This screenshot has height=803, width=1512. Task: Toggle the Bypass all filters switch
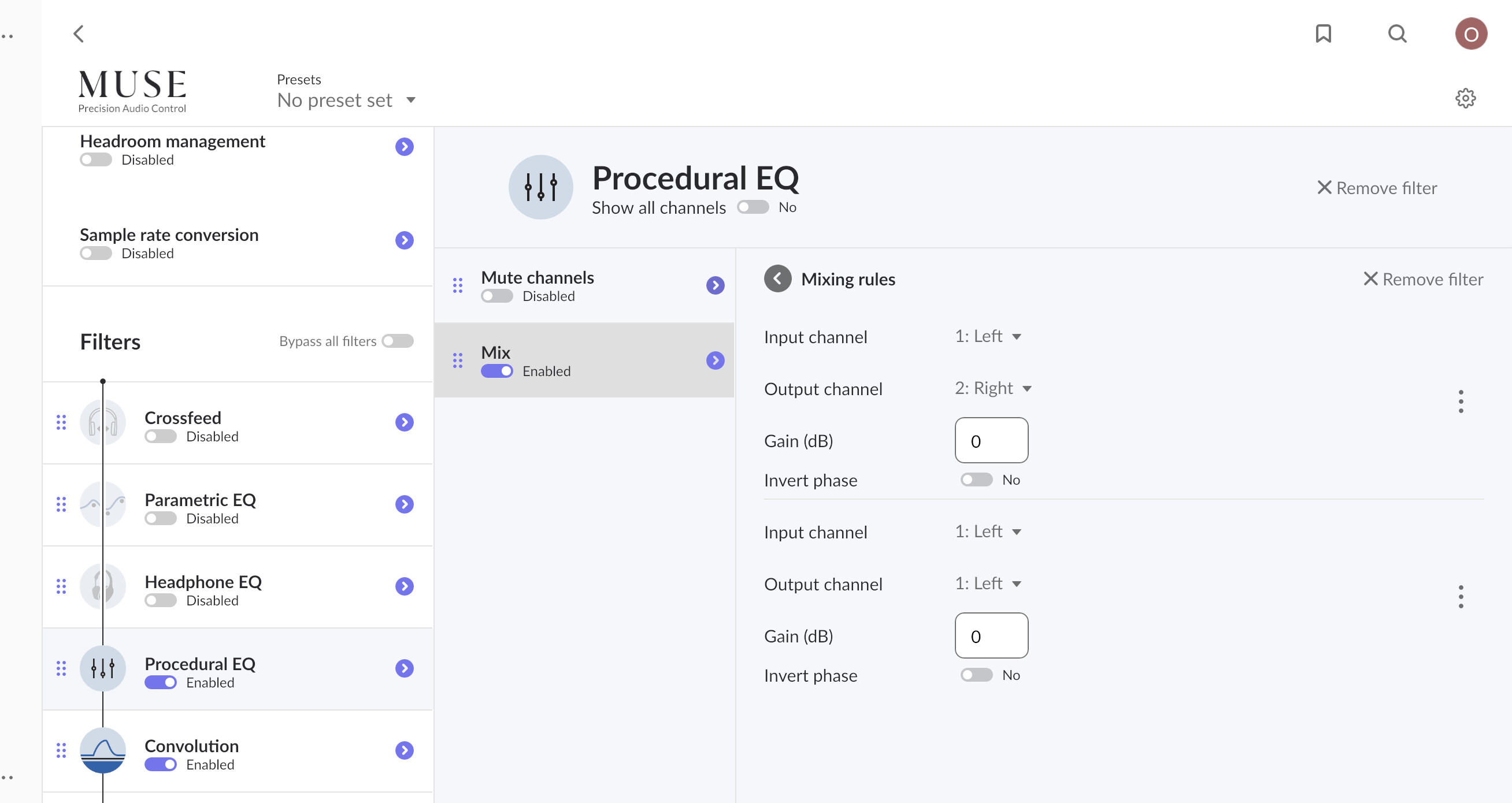398,341
